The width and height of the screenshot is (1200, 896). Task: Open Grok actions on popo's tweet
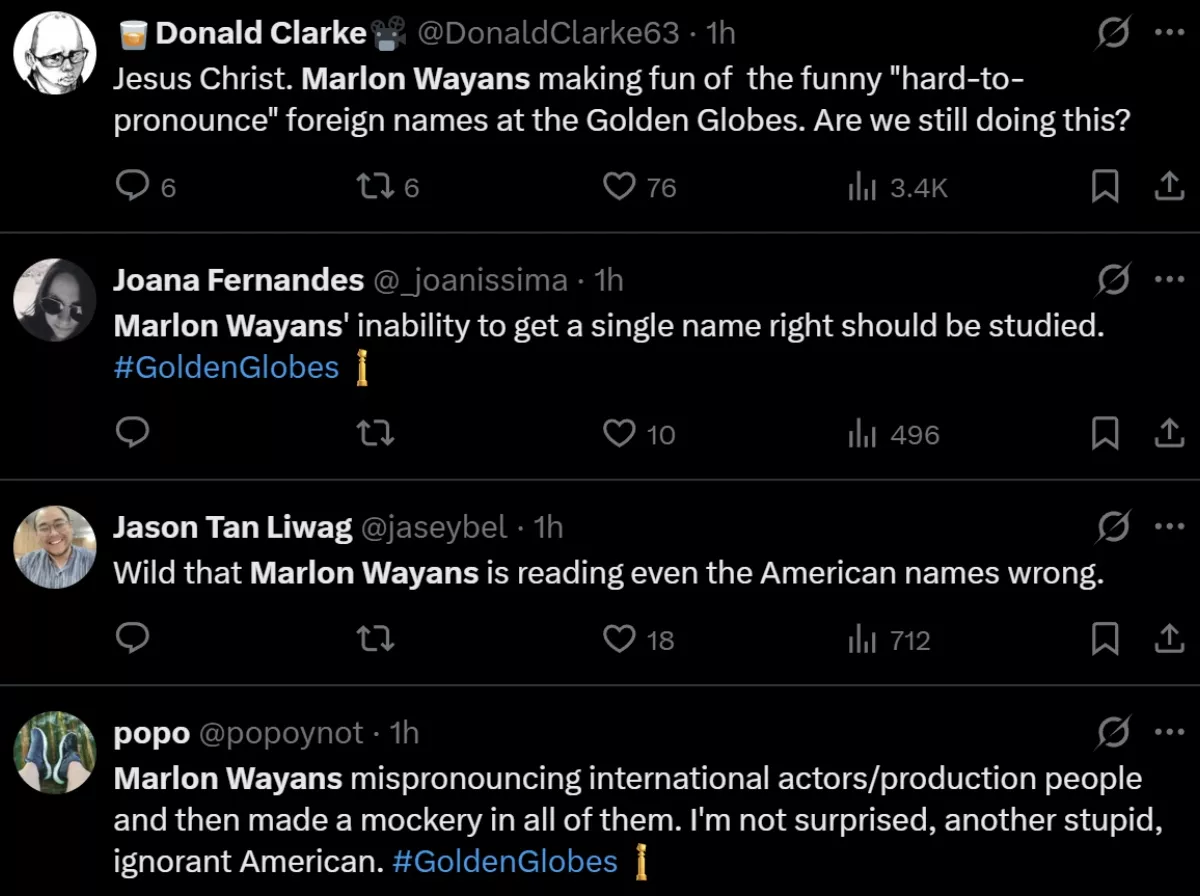click(1115, 733)
